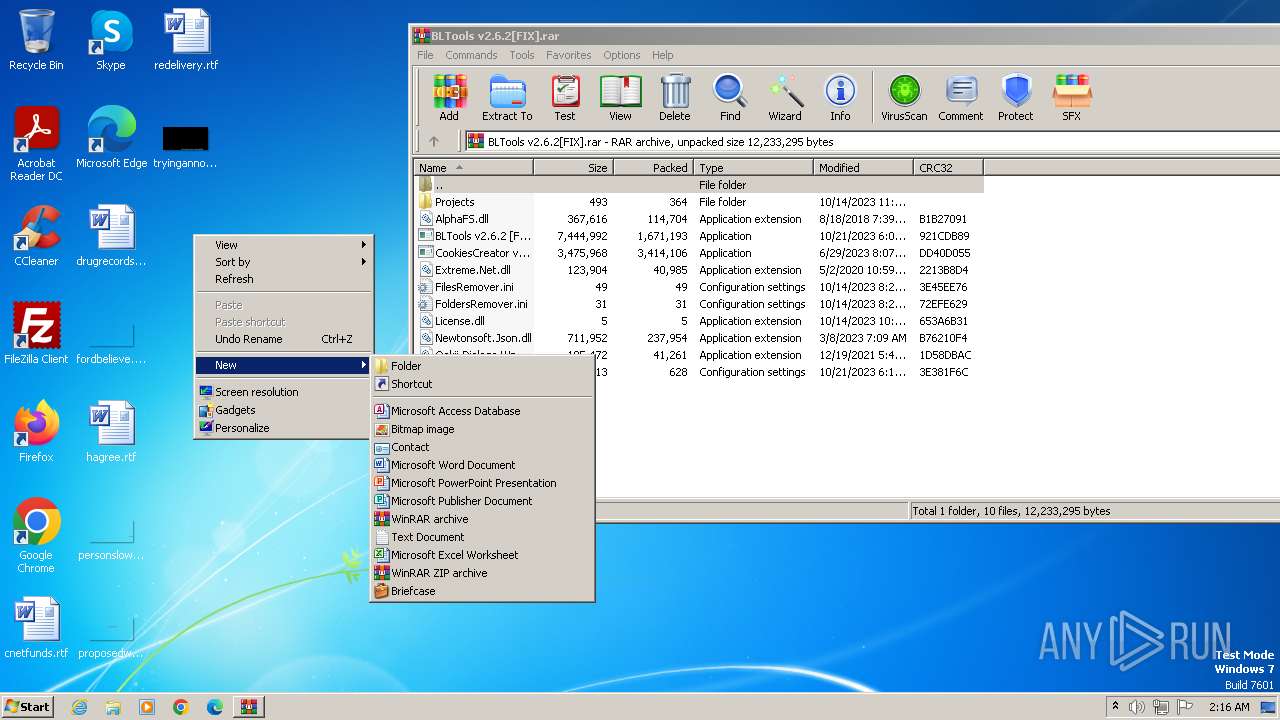Create a new WinRAR ZIP archive
This screenshot has height=720, width=1280.
[482, 573]
